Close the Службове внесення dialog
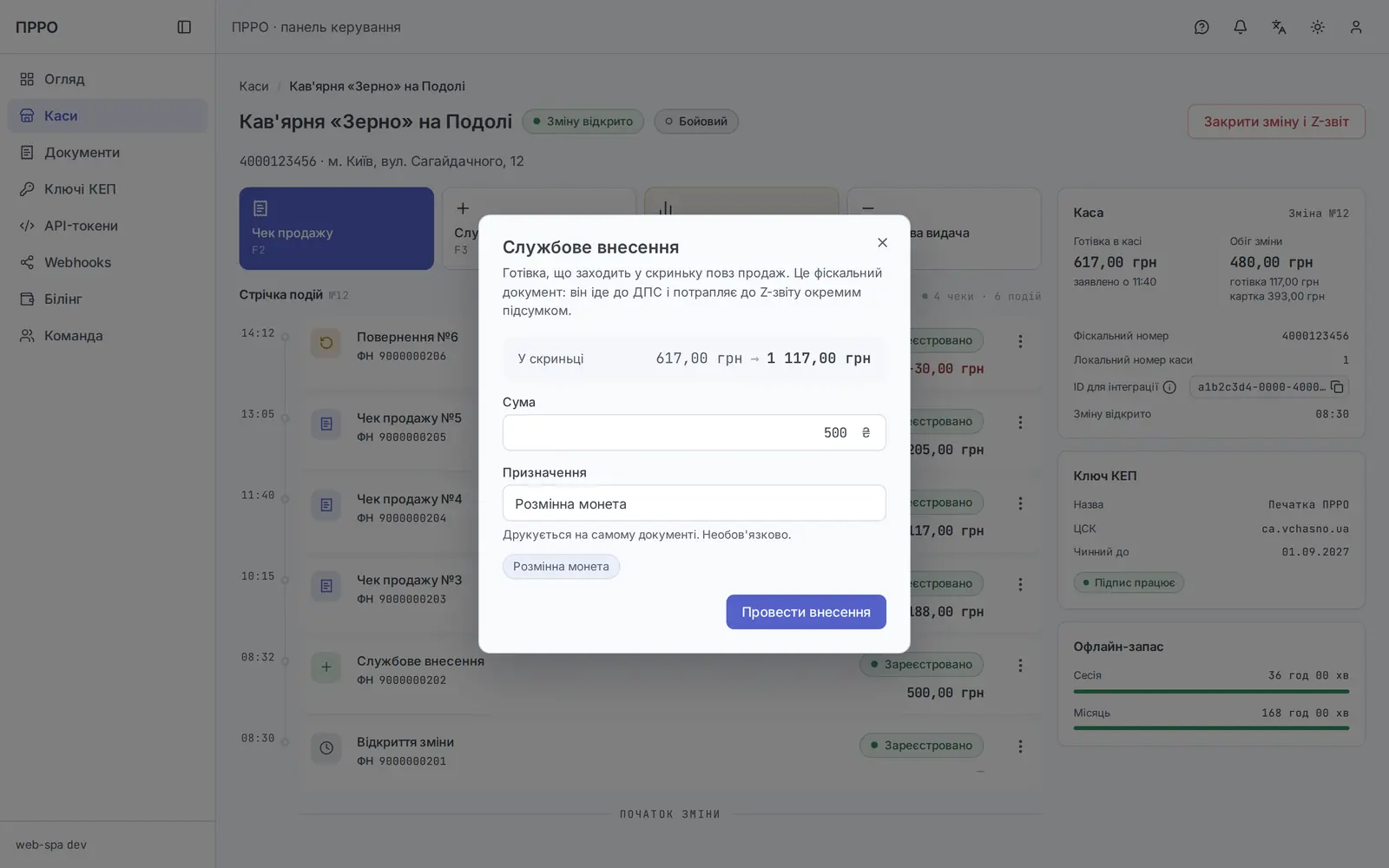The width and height of the screenshot is (1389, 868). (882, 243)
